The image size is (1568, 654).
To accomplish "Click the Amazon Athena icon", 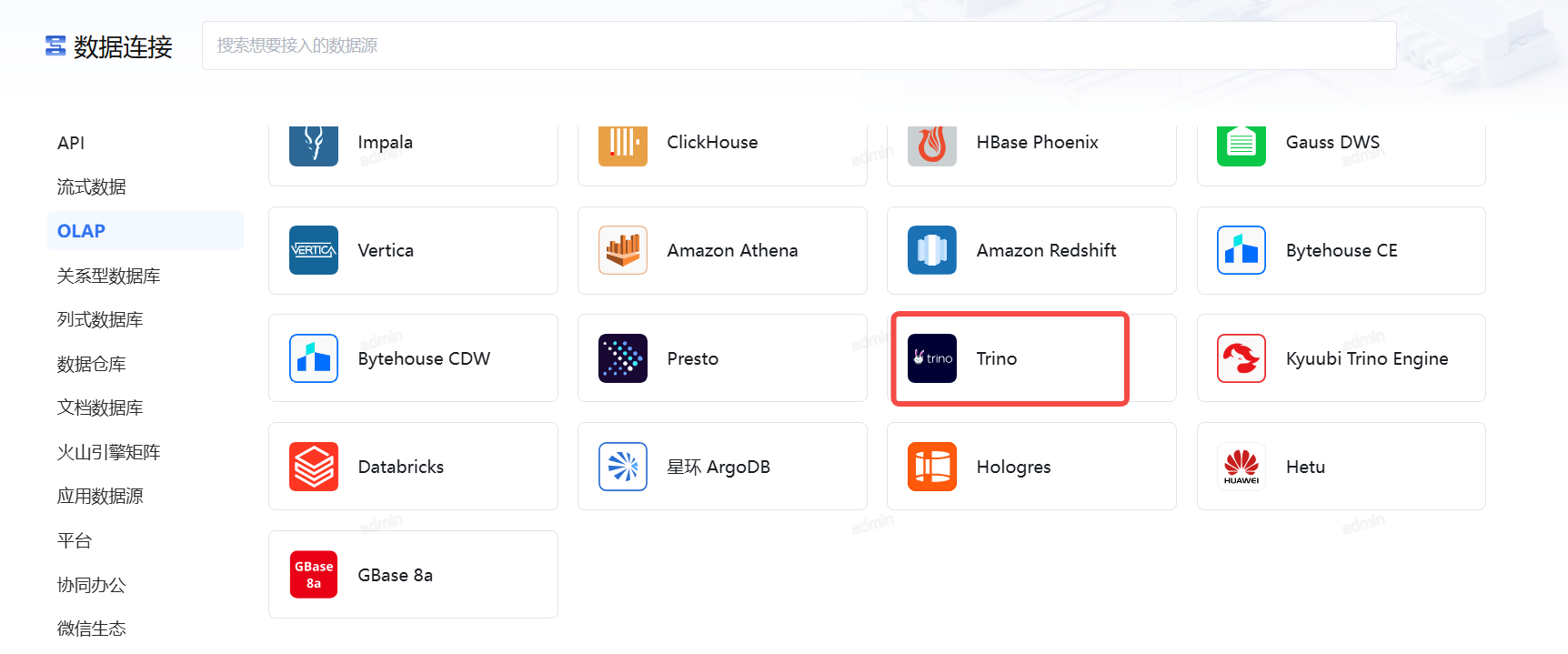I will (623, 250).
